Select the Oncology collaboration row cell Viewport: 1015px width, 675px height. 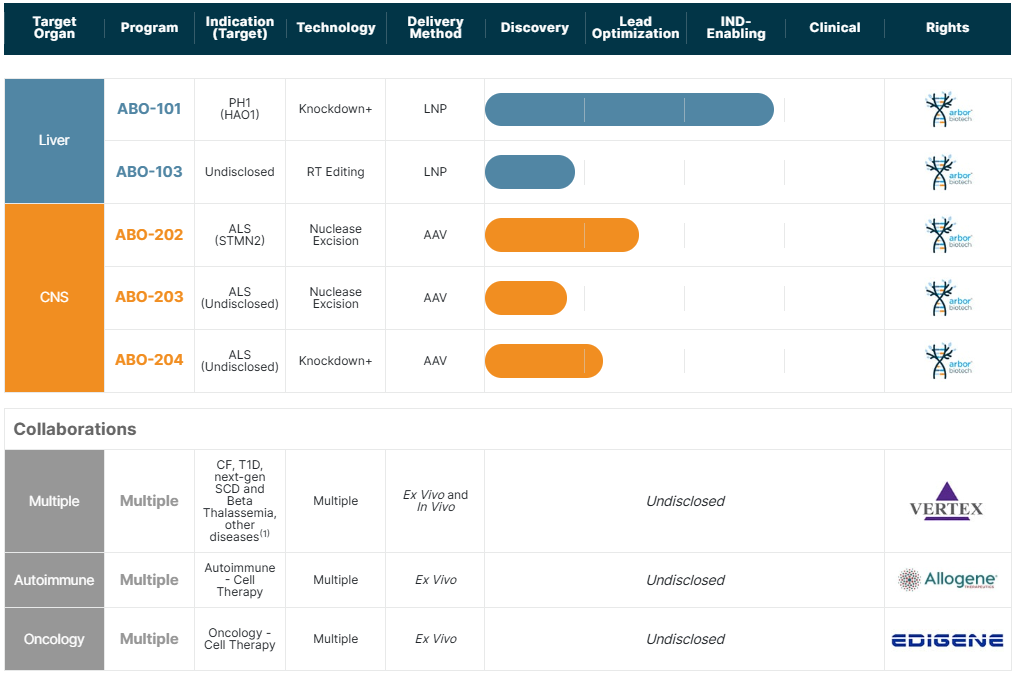point(54,639)
